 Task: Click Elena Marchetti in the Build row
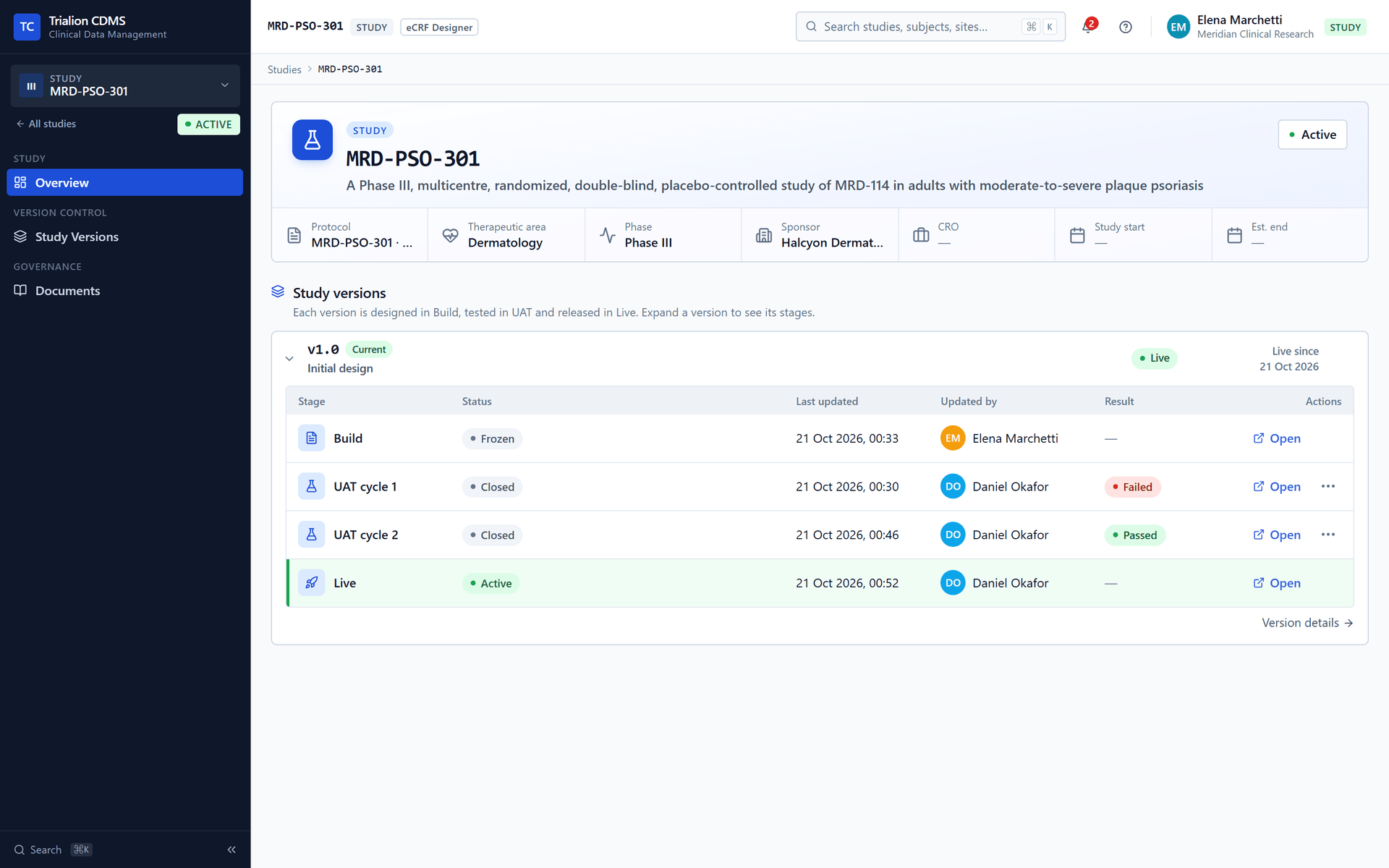point(1015,438)
